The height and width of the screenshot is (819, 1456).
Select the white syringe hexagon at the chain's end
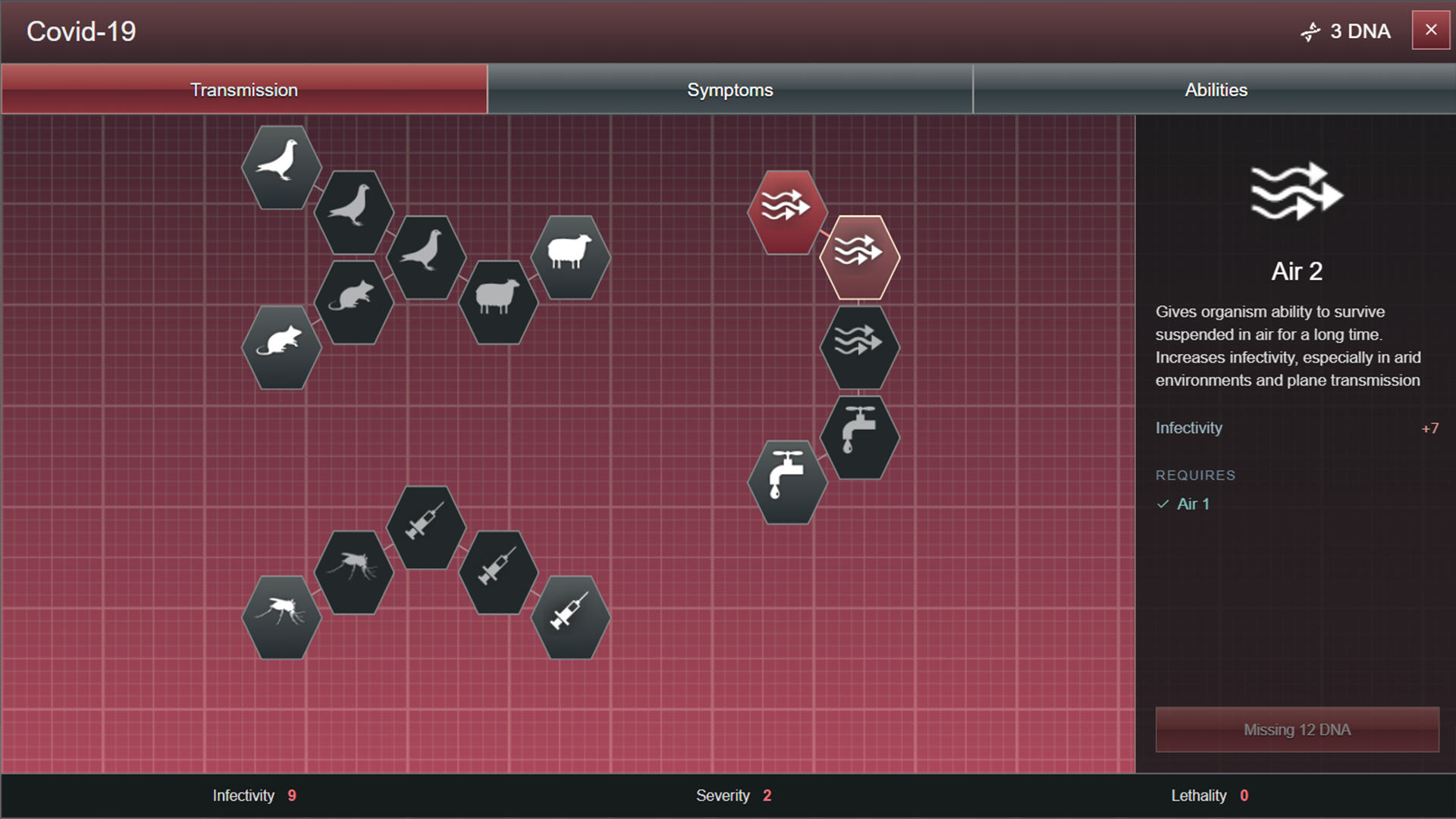click(x=571, y=617)
